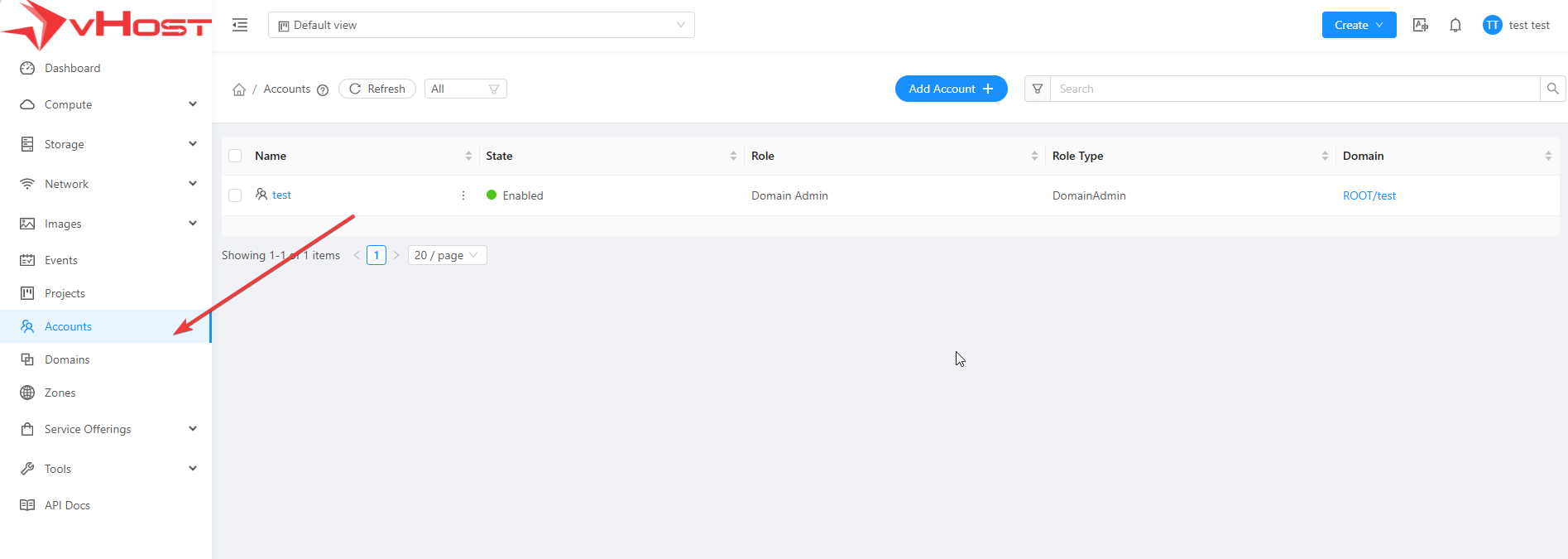Open the test account row actions menu
Screen dimensions: 1568x559
point(463,195)
